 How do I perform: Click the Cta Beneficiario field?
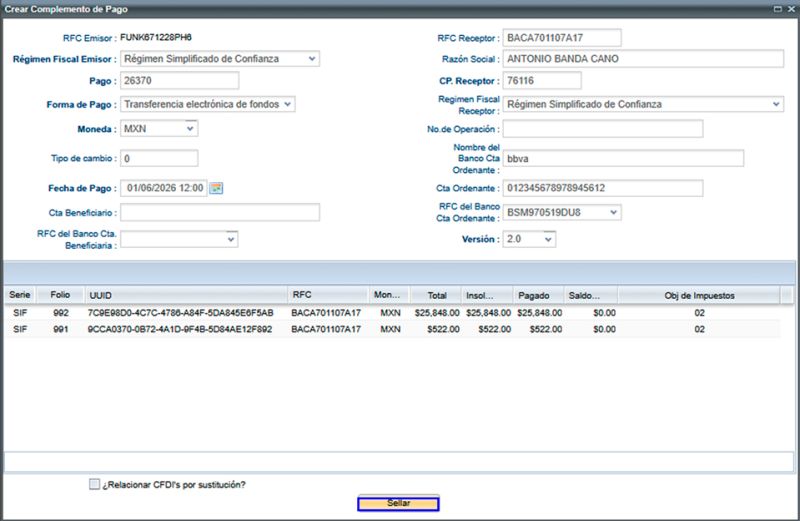(220, 212)
